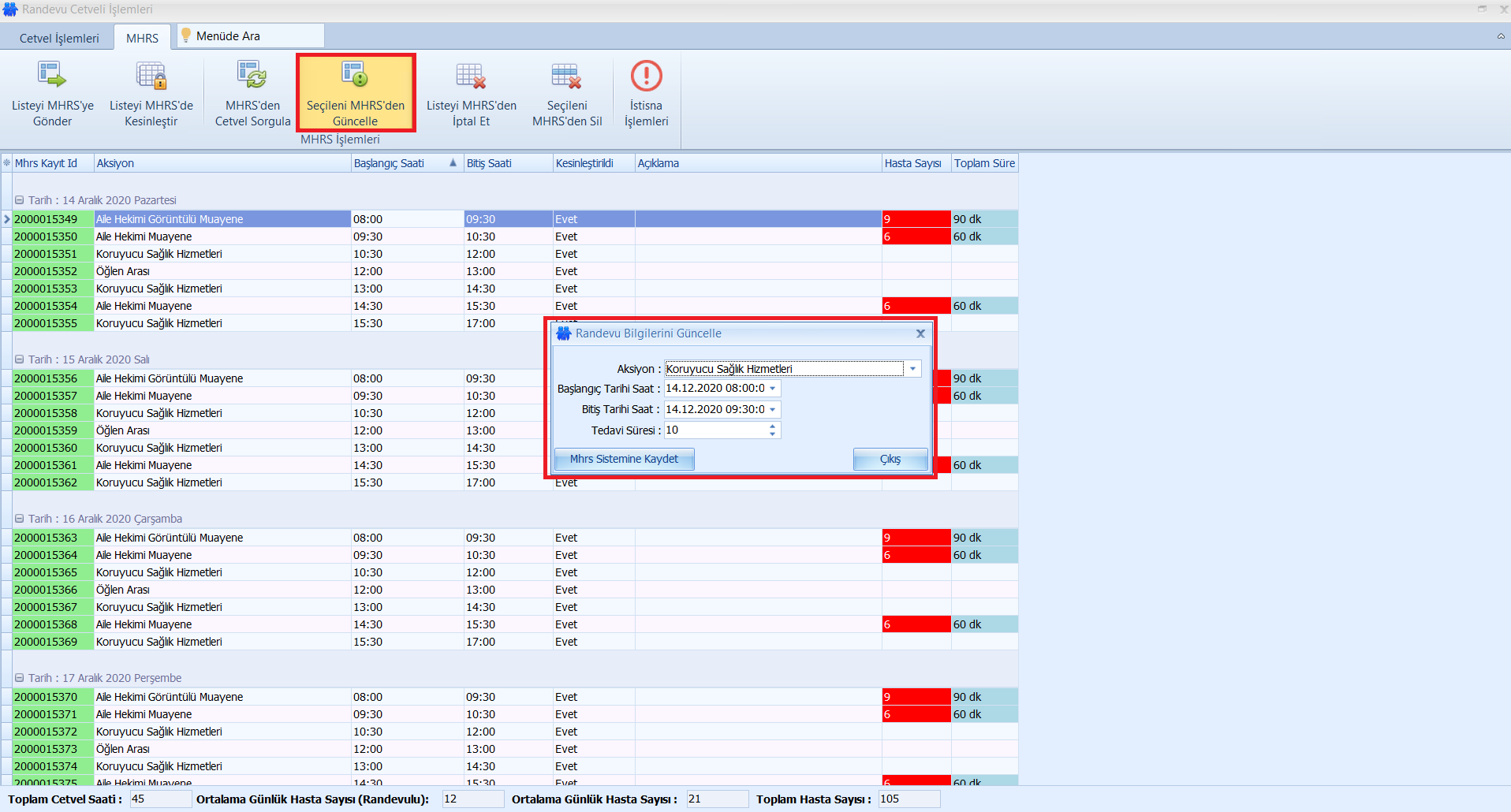1511x812 pixels.
Task: Click Listeyi MHRS'de Kesinleştir icon
Action: 151,76
